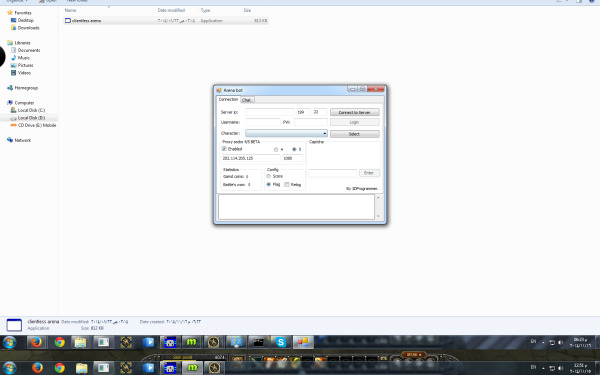The image size is (600, 375).
Task: Focus the PW password field
Action: (x=311, y=122)
